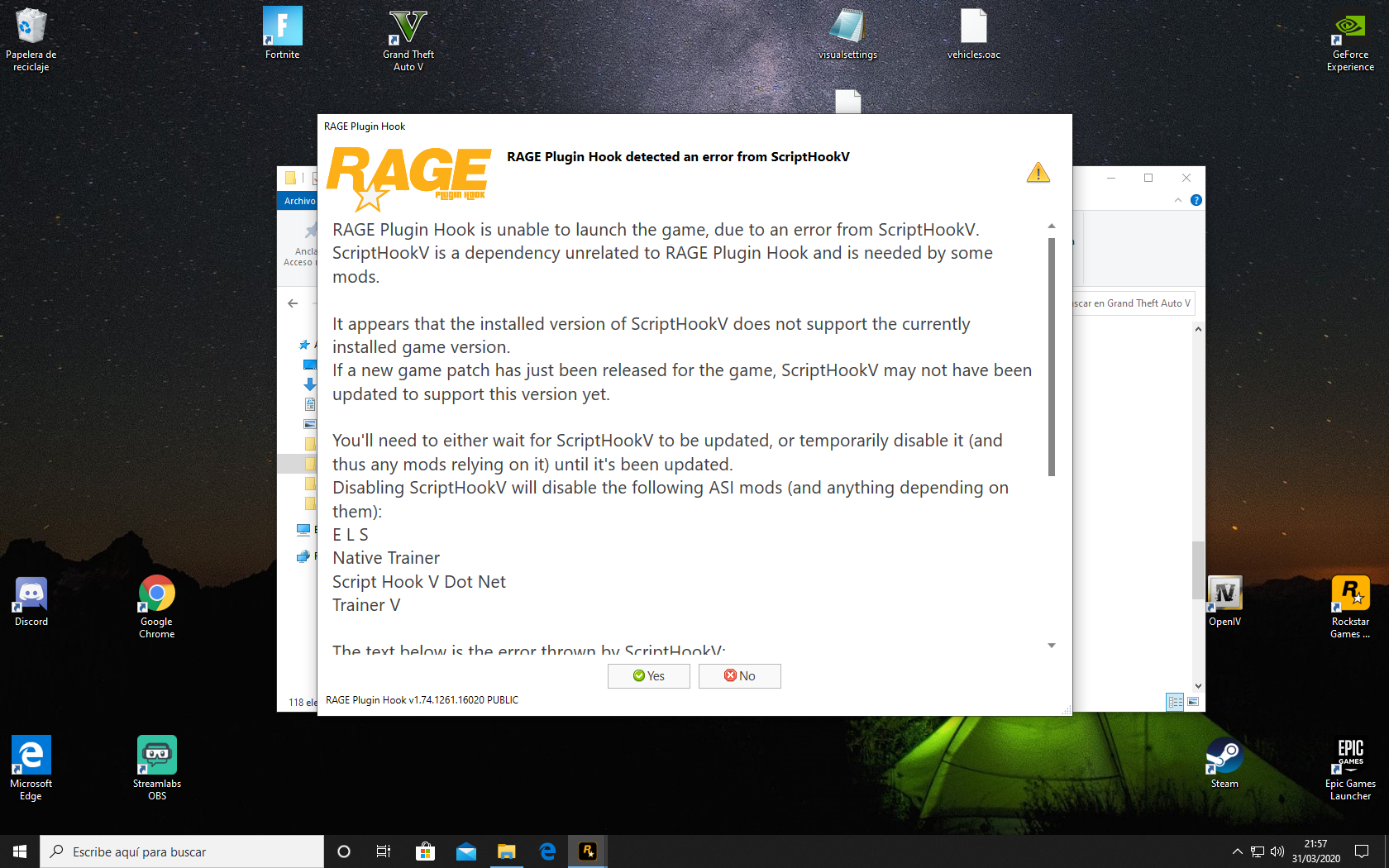The width and height of the screenshot is (1389, 868).
Task: Click the Explorer file list scroll-down arrow
Action: point(1198,685)
